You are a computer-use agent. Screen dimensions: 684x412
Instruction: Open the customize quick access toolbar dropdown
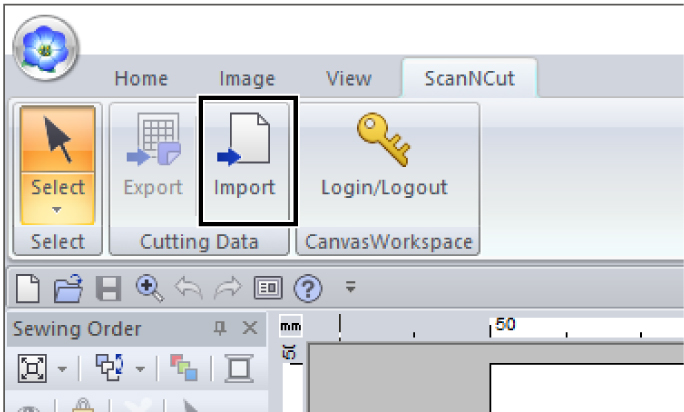tap(350, 287)
